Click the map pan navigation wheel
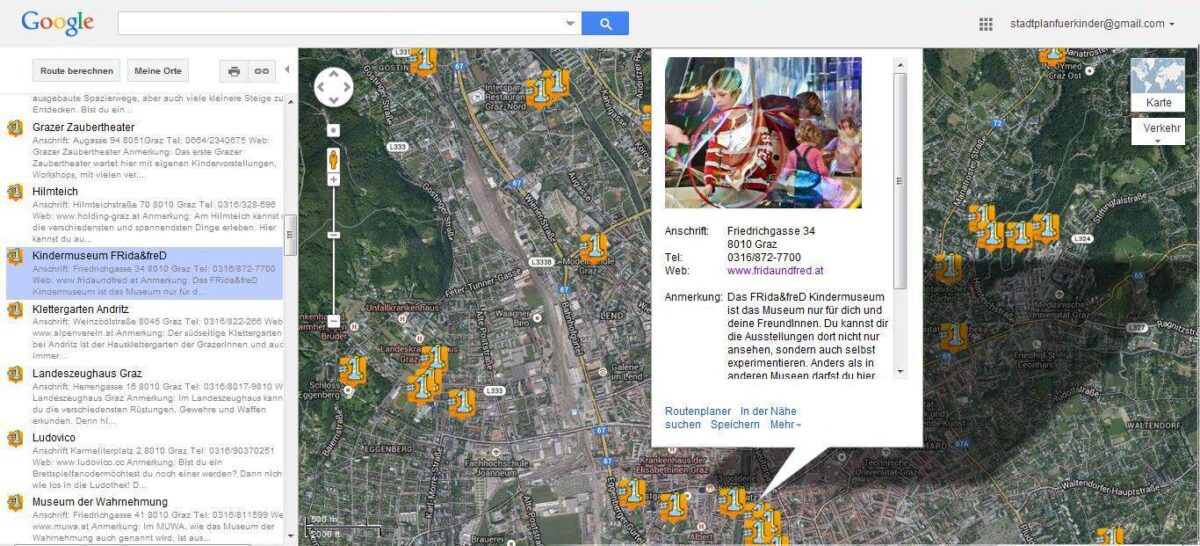 (x=333, y=87)
